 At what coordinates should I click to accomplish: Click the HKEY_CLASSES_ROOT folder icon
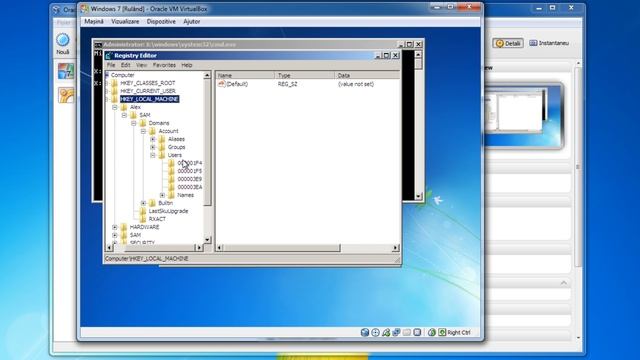point(114,83)
